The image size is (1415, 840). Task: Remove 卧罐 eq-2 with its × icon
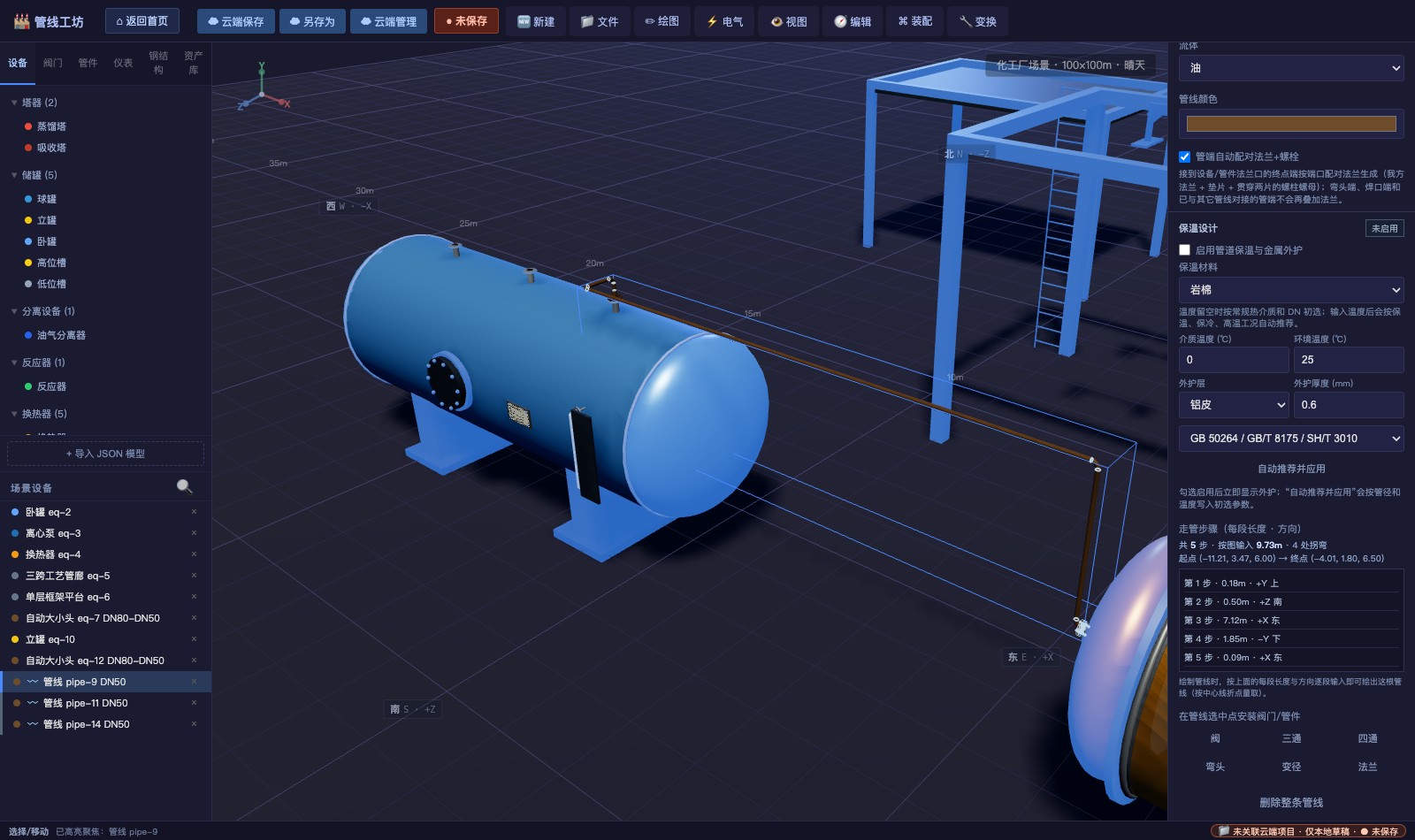pos(195,512)
